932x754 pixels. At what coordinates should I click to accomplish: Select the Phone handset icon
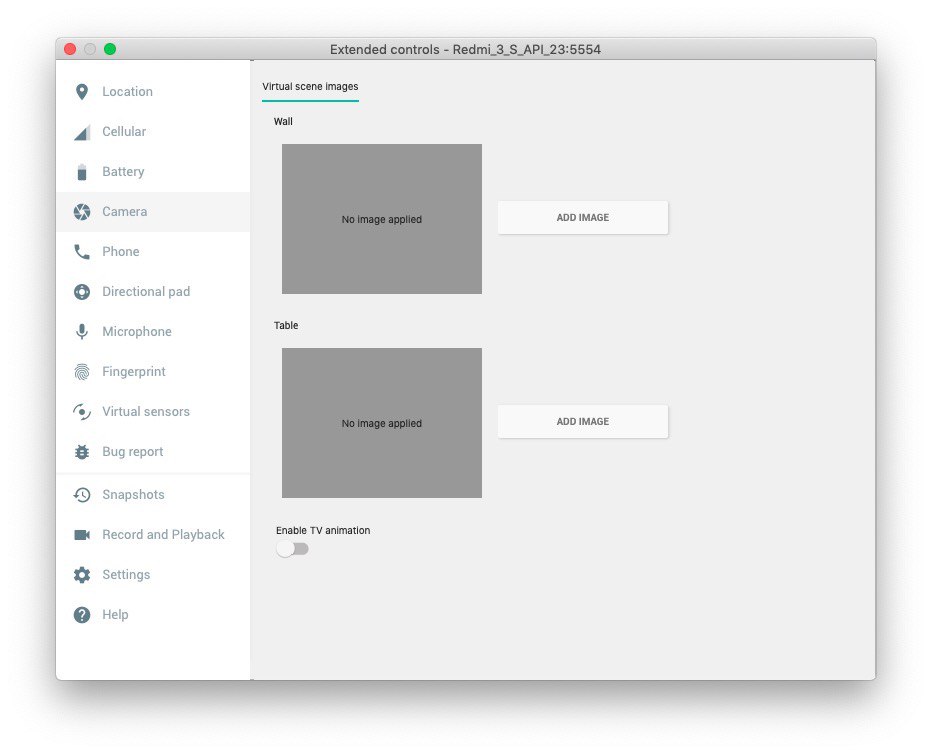pos(82,252)
